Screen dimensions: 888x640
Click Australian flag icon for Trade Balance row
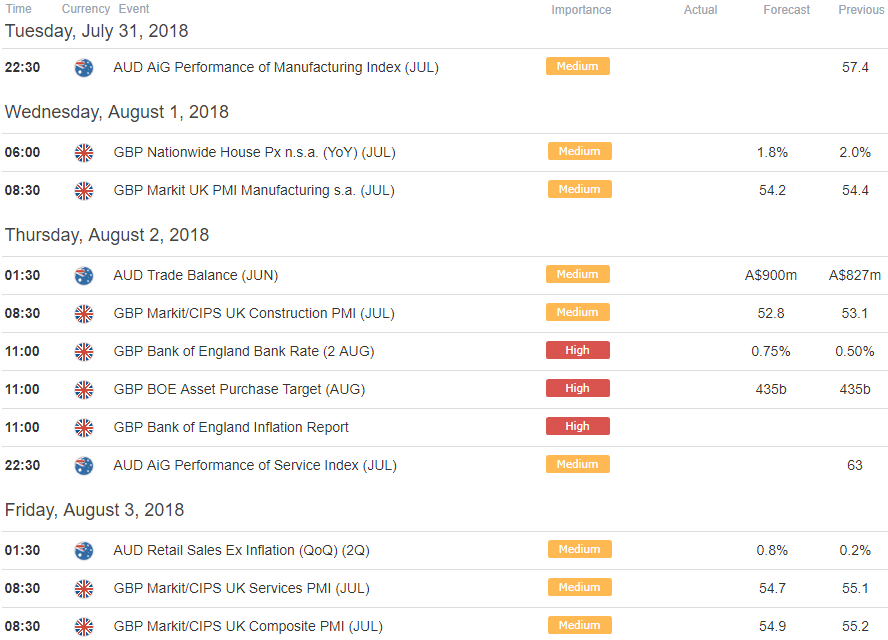click(84, 275)
